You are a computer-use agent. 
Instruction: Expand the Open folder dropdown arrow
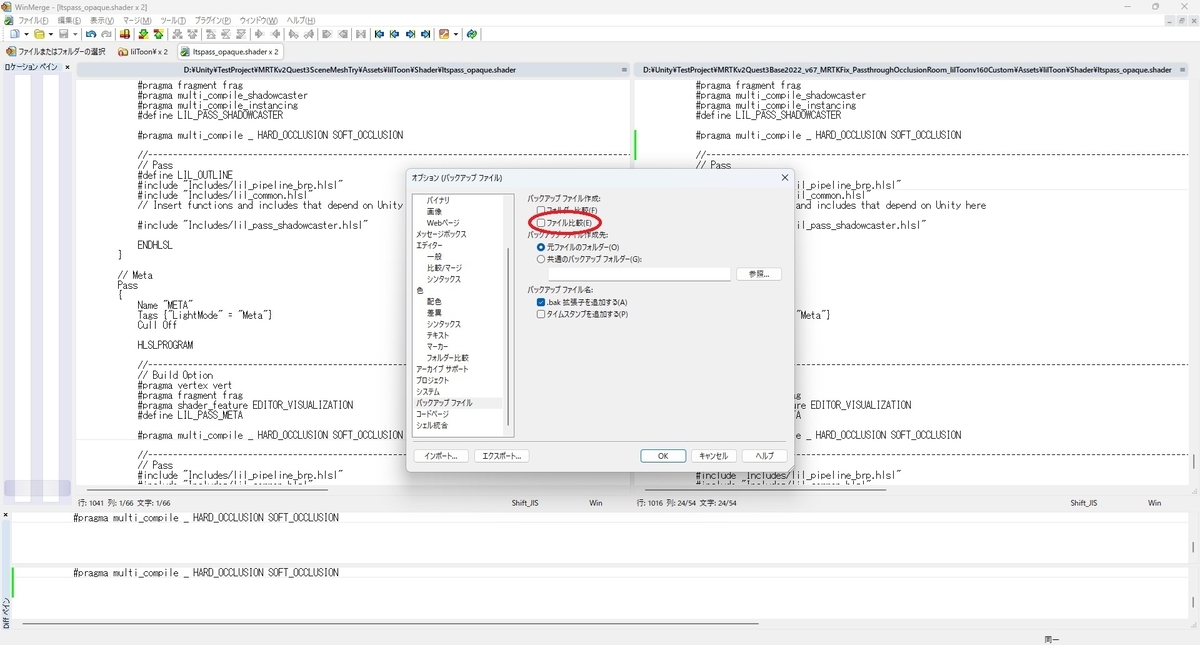tap(51, 34)
